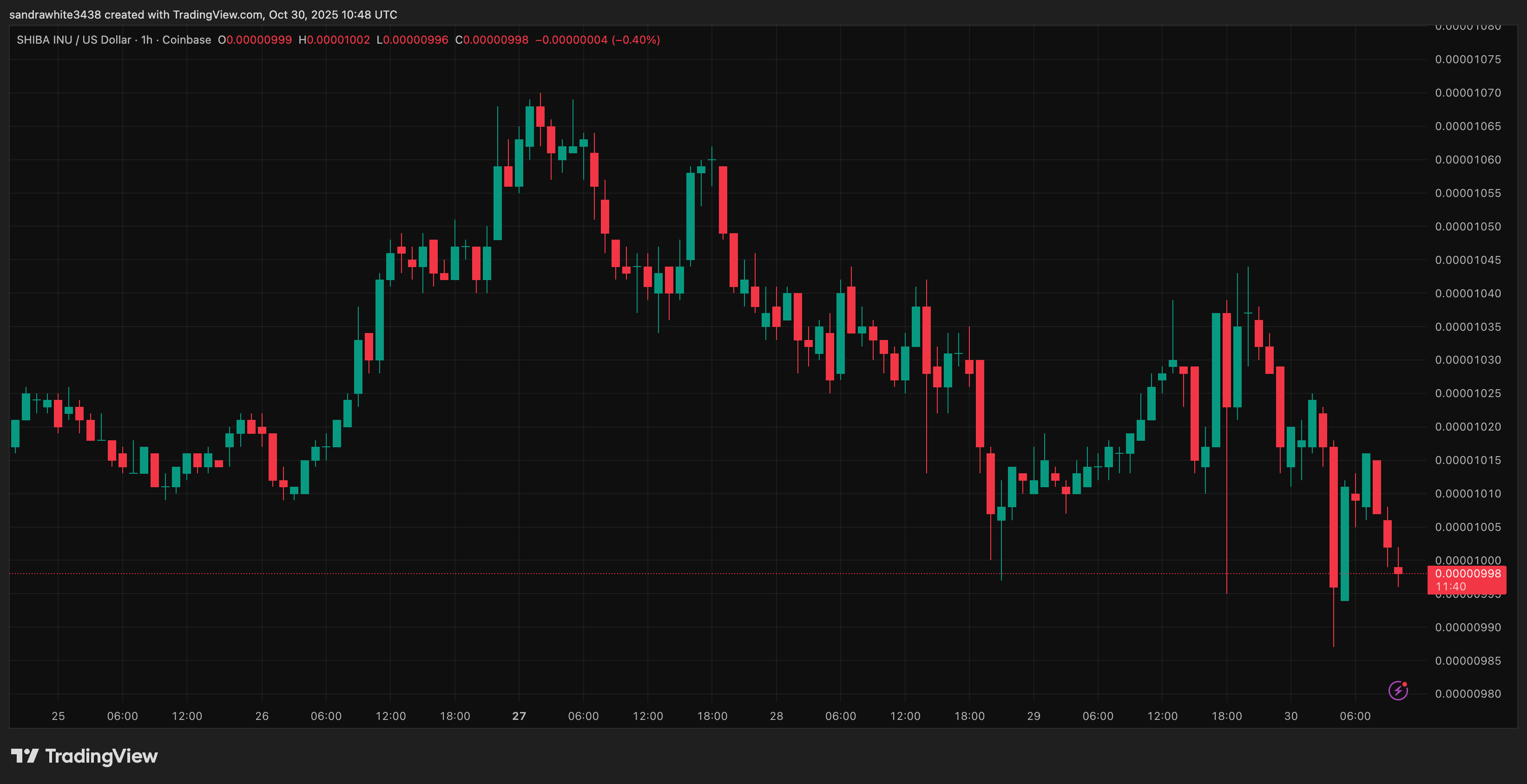Click the Coinbase exchange label
This screenshot has height=784, width=1527.
187,39
